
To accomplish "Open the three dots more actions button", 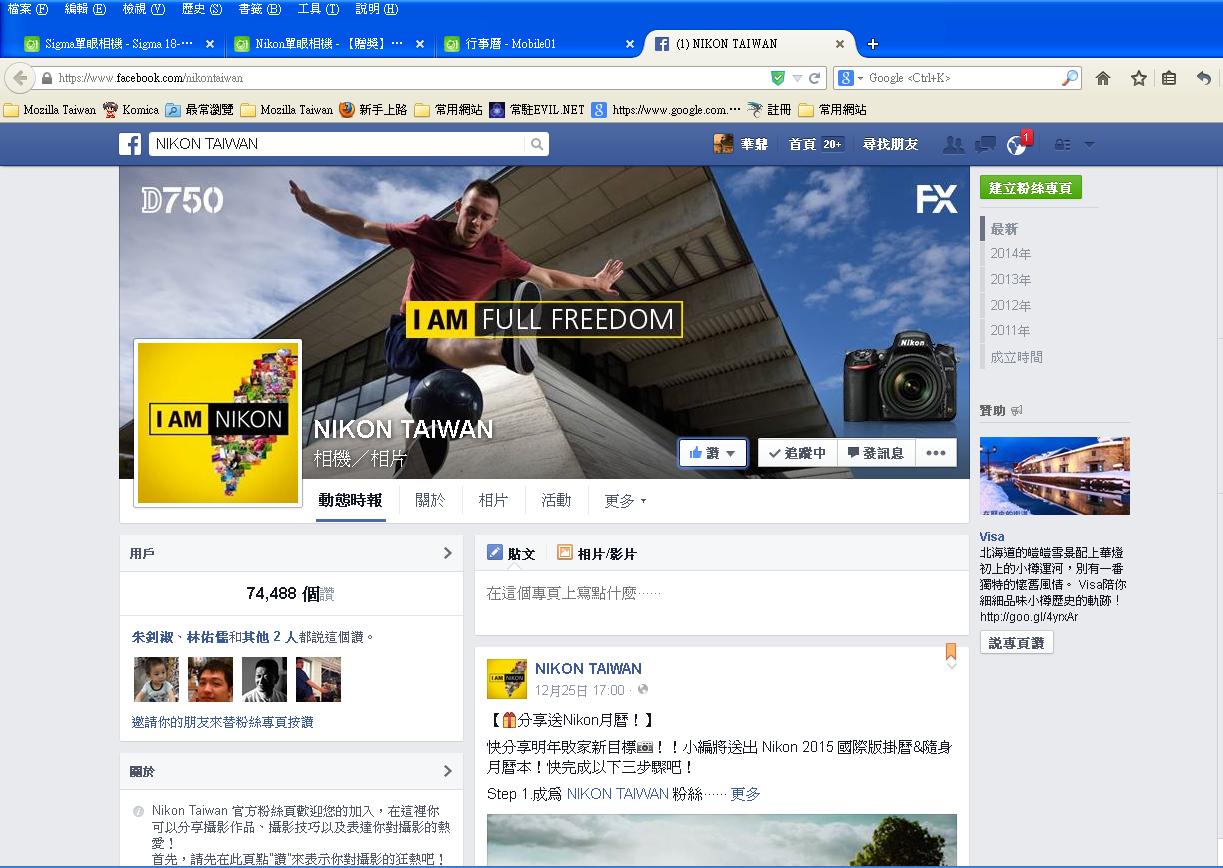I will 935,453.
